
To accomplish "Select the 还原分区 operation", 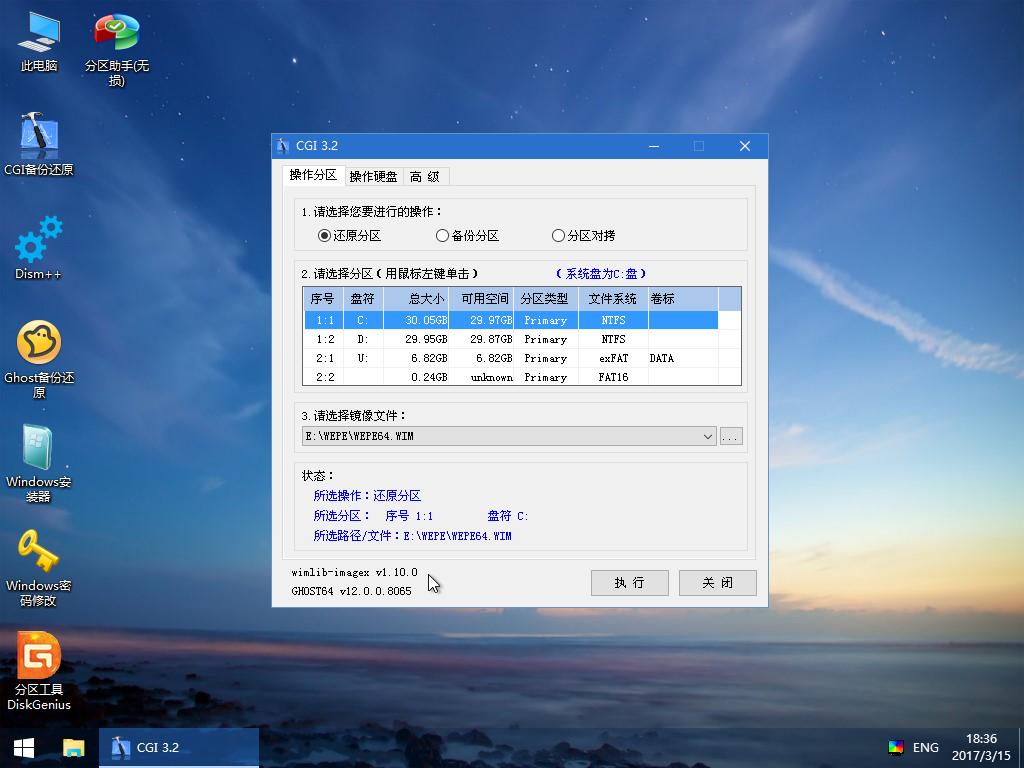I will (323, 235).
